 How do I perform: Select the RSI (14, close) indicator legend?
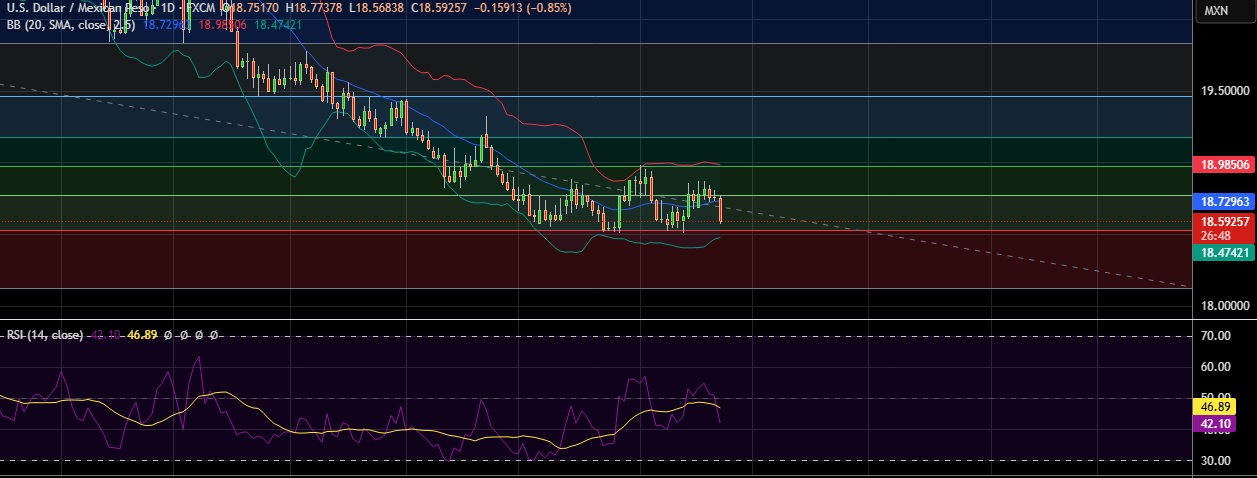point(44,335)
